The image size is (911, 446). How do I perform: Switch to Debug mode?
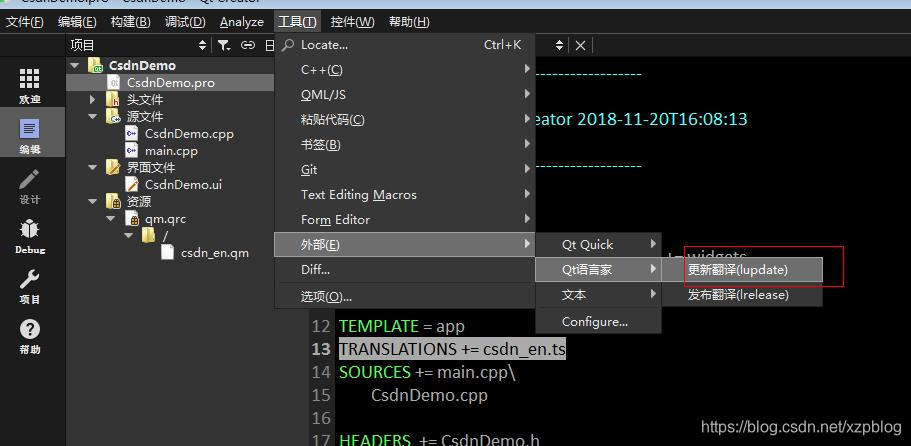pyautogui.click(x=30, y=236)
